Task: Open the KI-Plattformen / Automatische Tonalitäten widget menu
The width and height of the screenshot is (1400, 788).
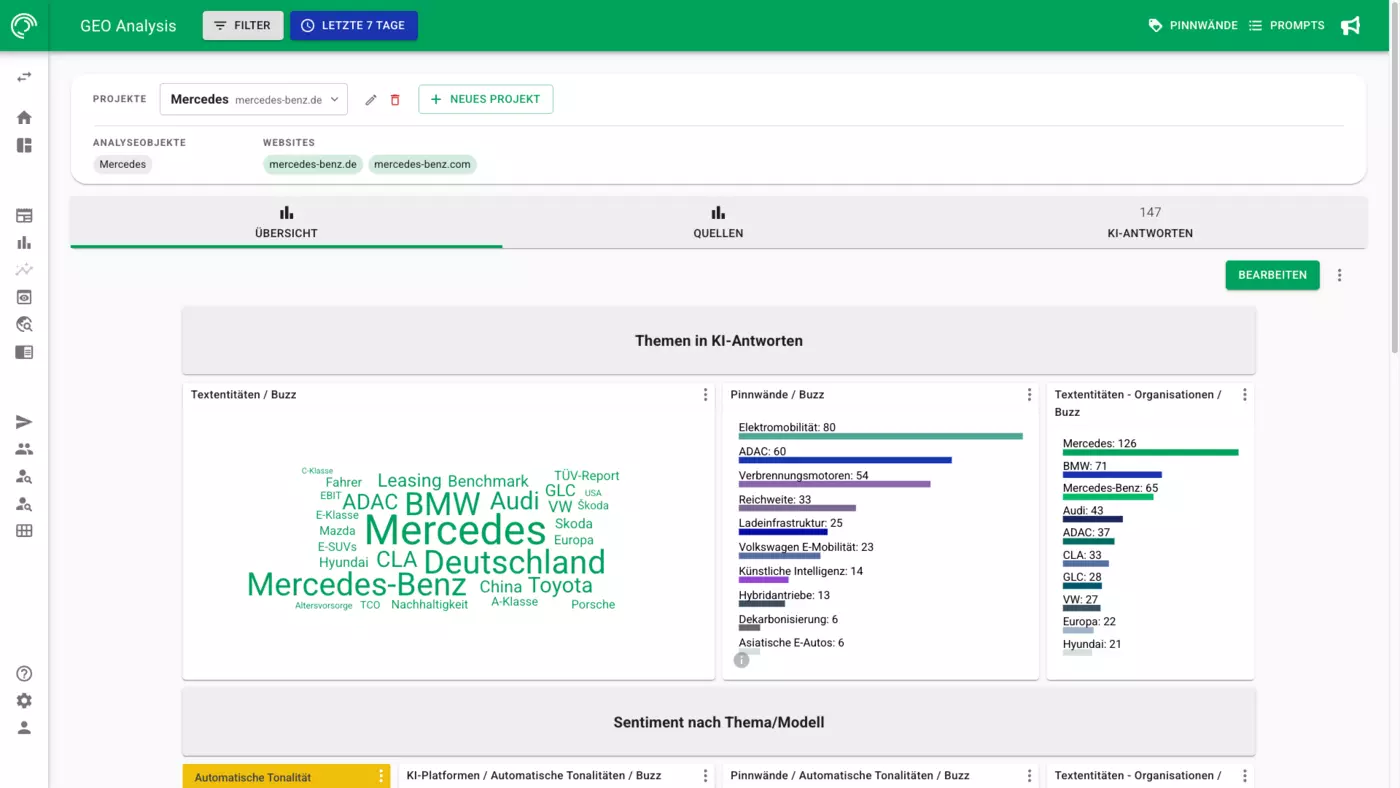Action: pos(705,776)
